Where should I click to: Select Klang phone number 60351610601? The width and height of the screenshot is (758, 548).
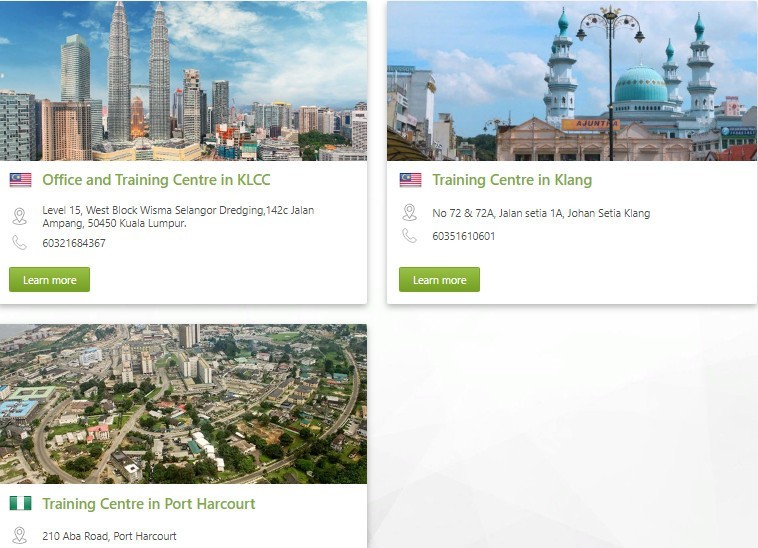coord(464,236)
